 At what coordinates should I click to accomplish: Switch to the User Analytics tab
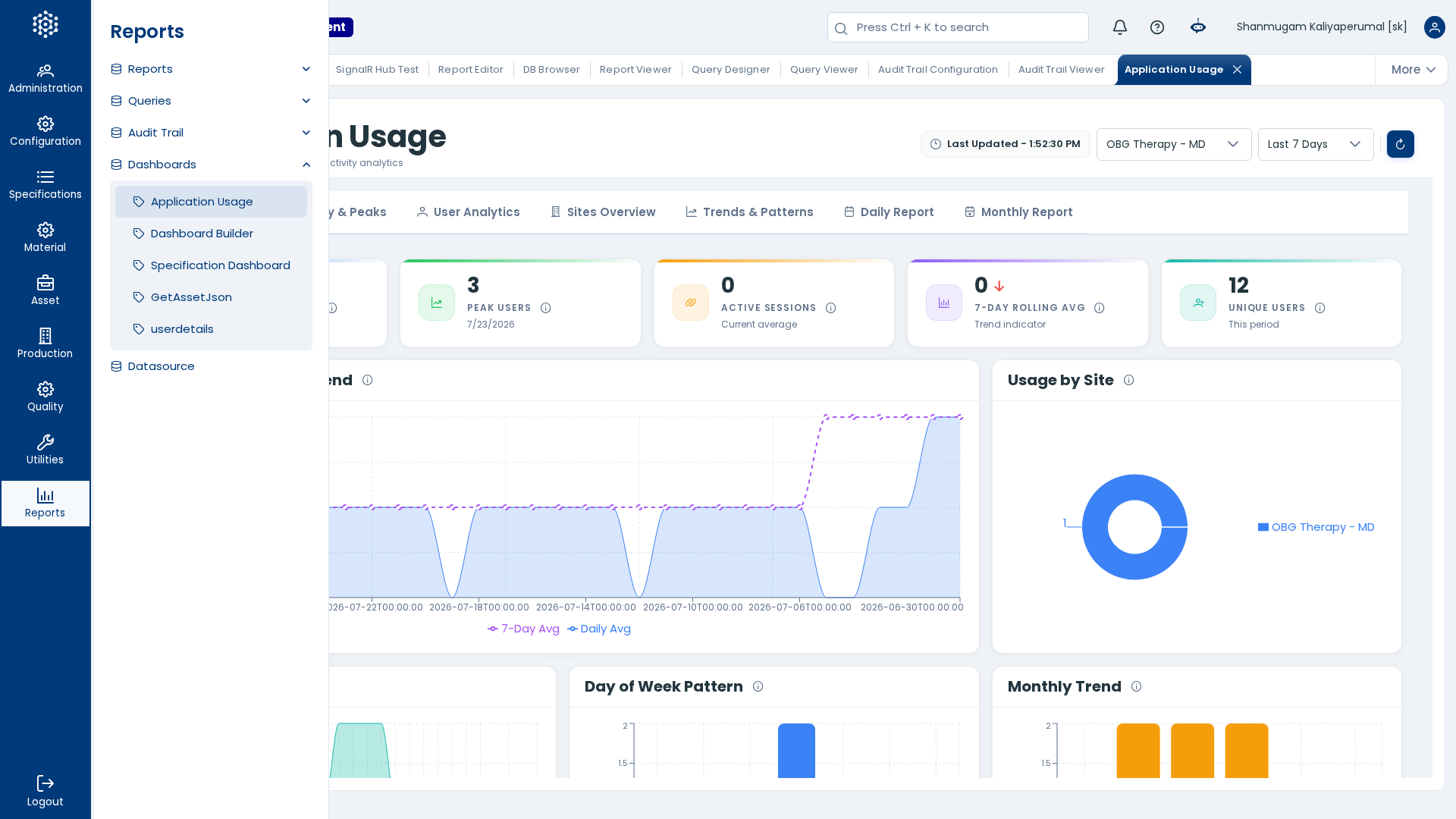(x=468, y=212)
